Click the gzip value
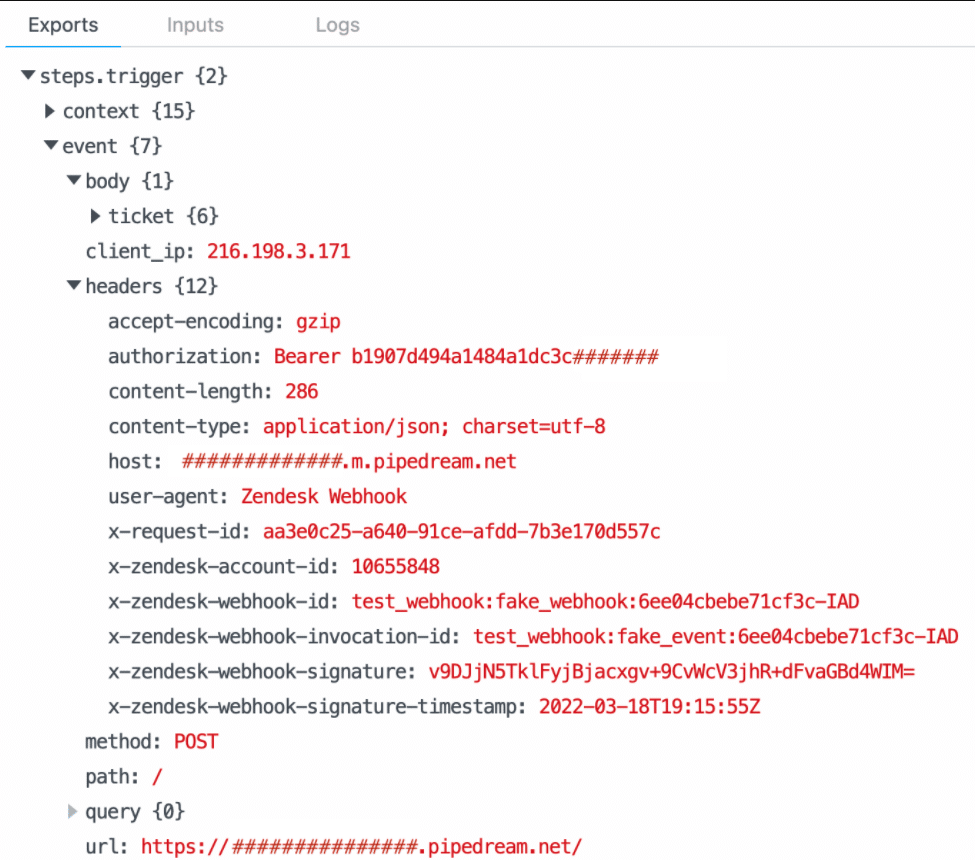Image resolution: width=975 pixels, height=860 pixels. (x=318, y=321)
